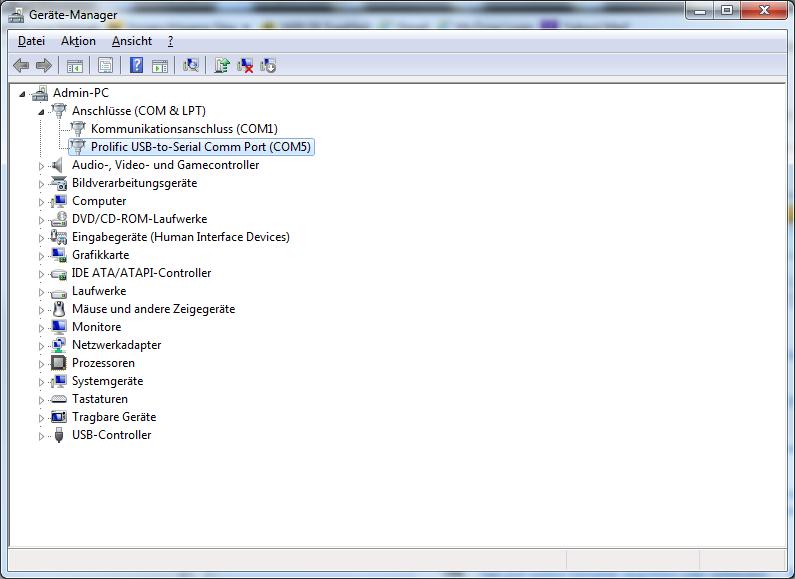Expand the Monitore category arrow
795x579 pixels.
(x=42, y=328)
